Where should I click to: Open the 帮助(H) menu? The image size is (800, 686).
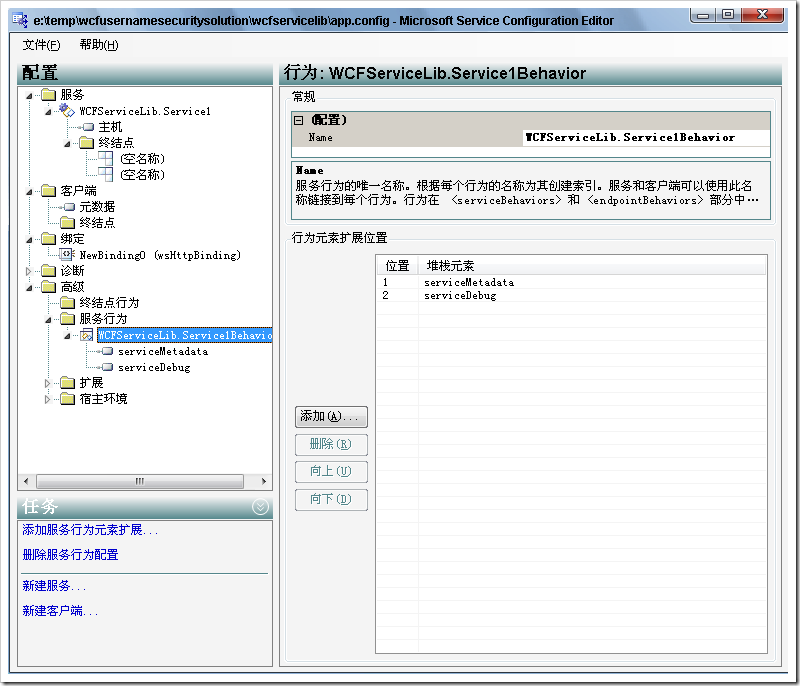click(99, 45)
